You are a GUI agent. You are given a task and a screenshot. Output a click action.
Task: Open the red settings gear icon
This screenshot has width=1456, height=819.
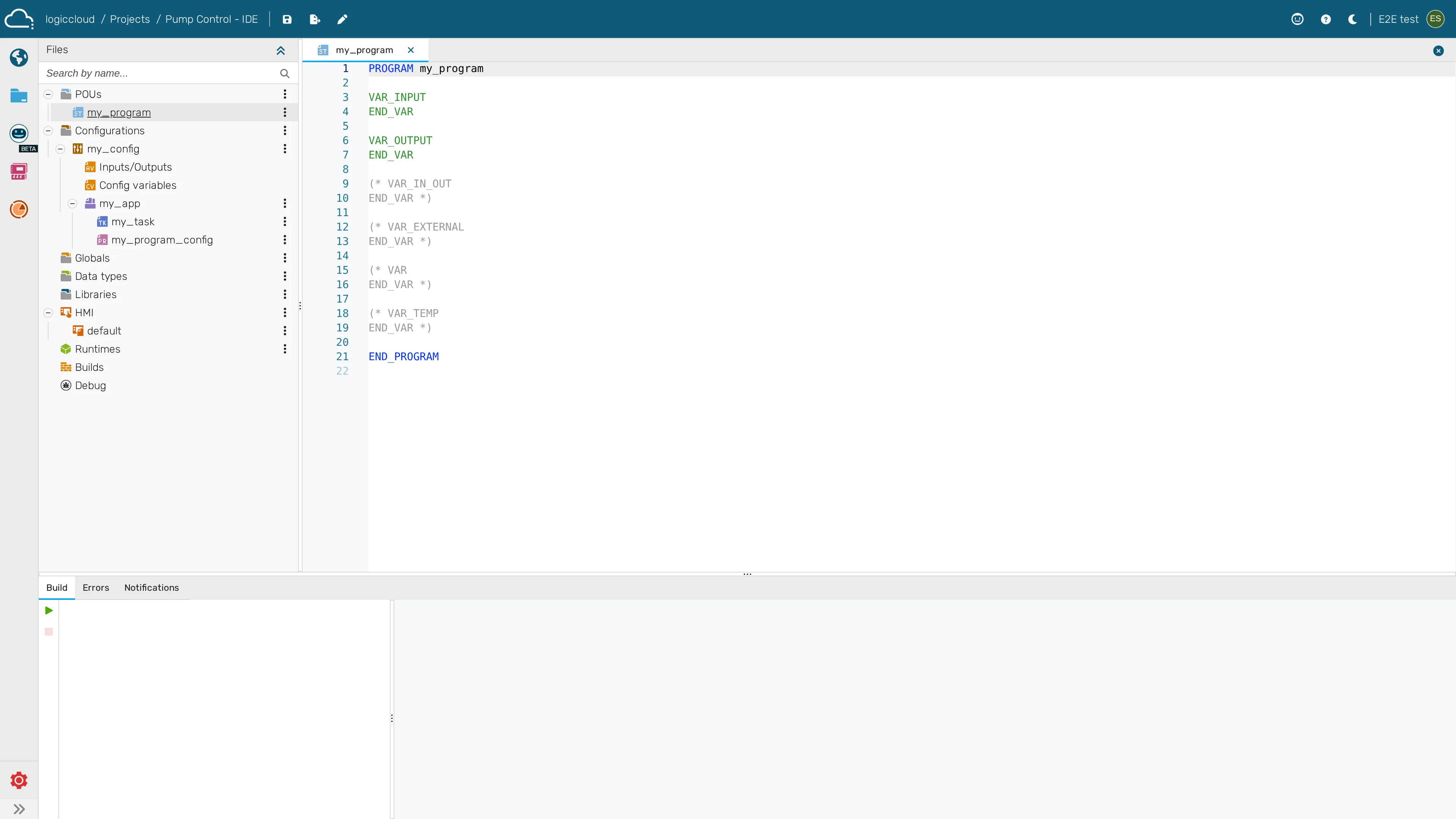[x=19, y=781]
